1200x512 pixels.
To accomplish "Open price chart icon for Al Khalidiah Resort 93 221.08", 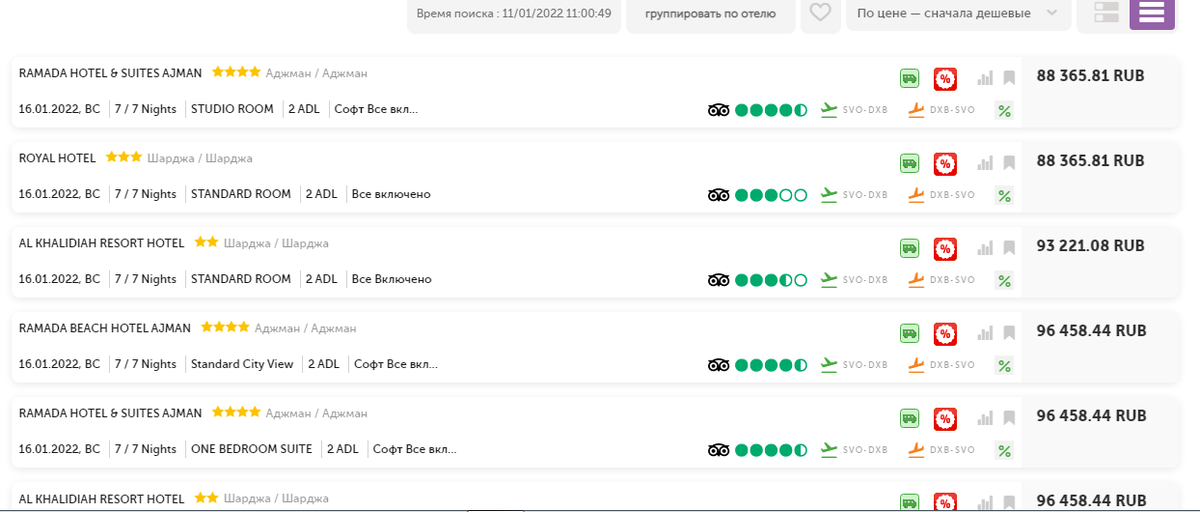I will point(985,247).
